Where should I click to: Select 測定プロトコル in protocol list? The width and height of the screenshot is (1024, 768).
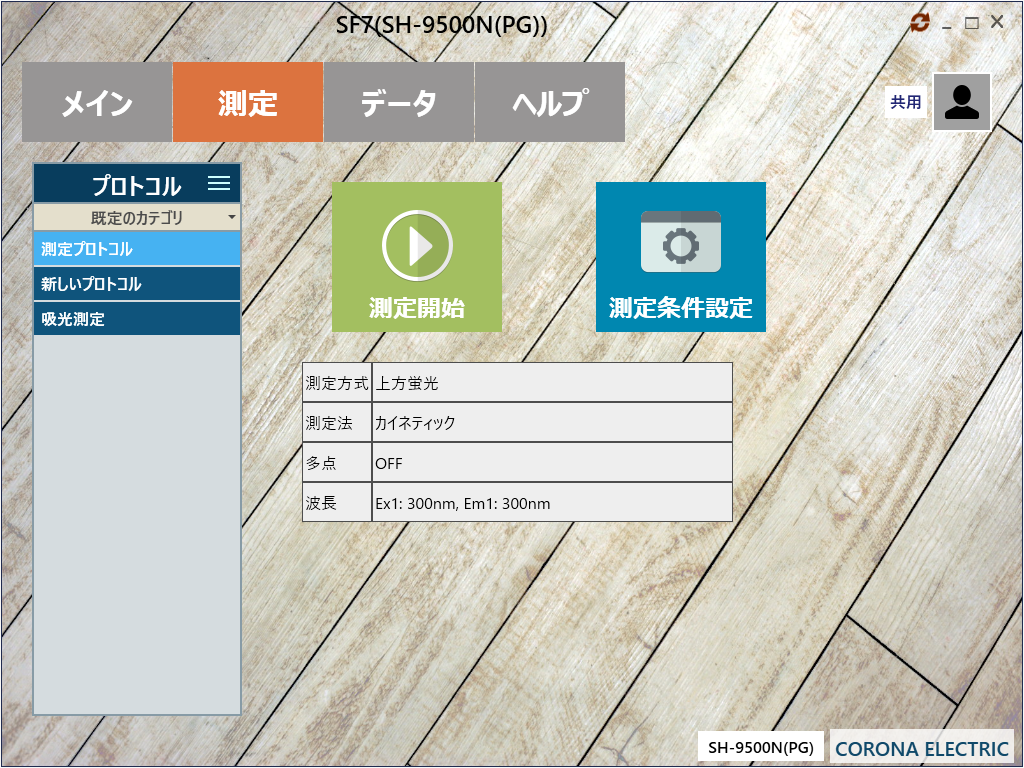tap(137, 249)
